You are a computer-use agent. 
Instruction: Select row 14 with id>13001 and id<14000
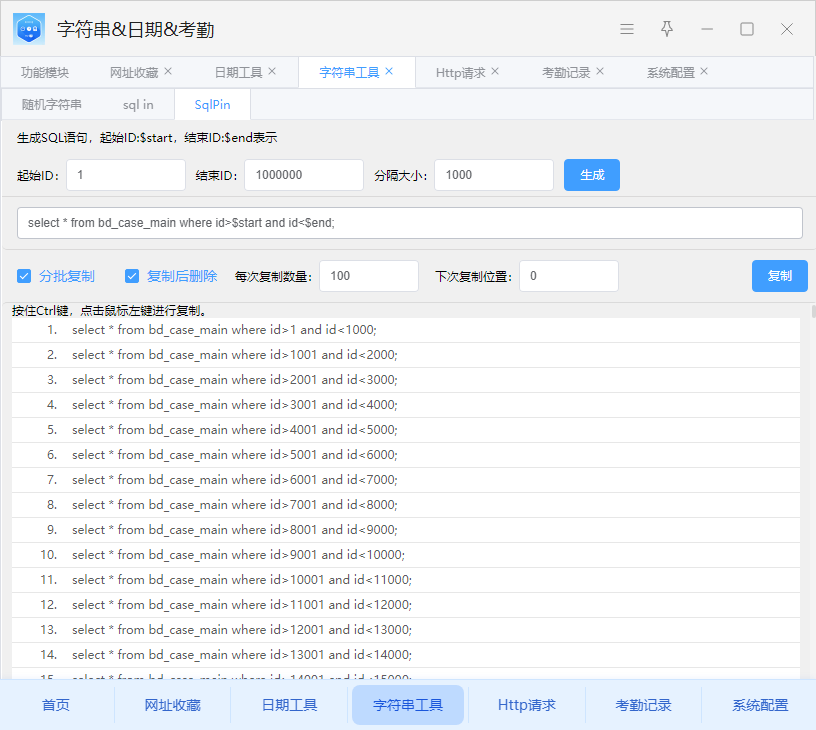click(x=406, y=655)
